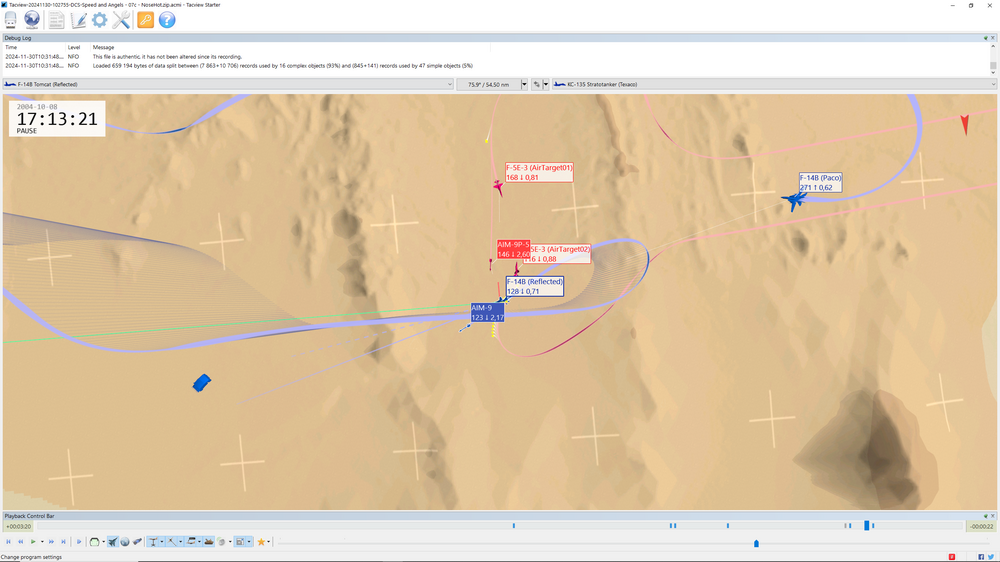Click the orange license key icon
Screen dimensions: 1000x562
click(x=145, y=20)
